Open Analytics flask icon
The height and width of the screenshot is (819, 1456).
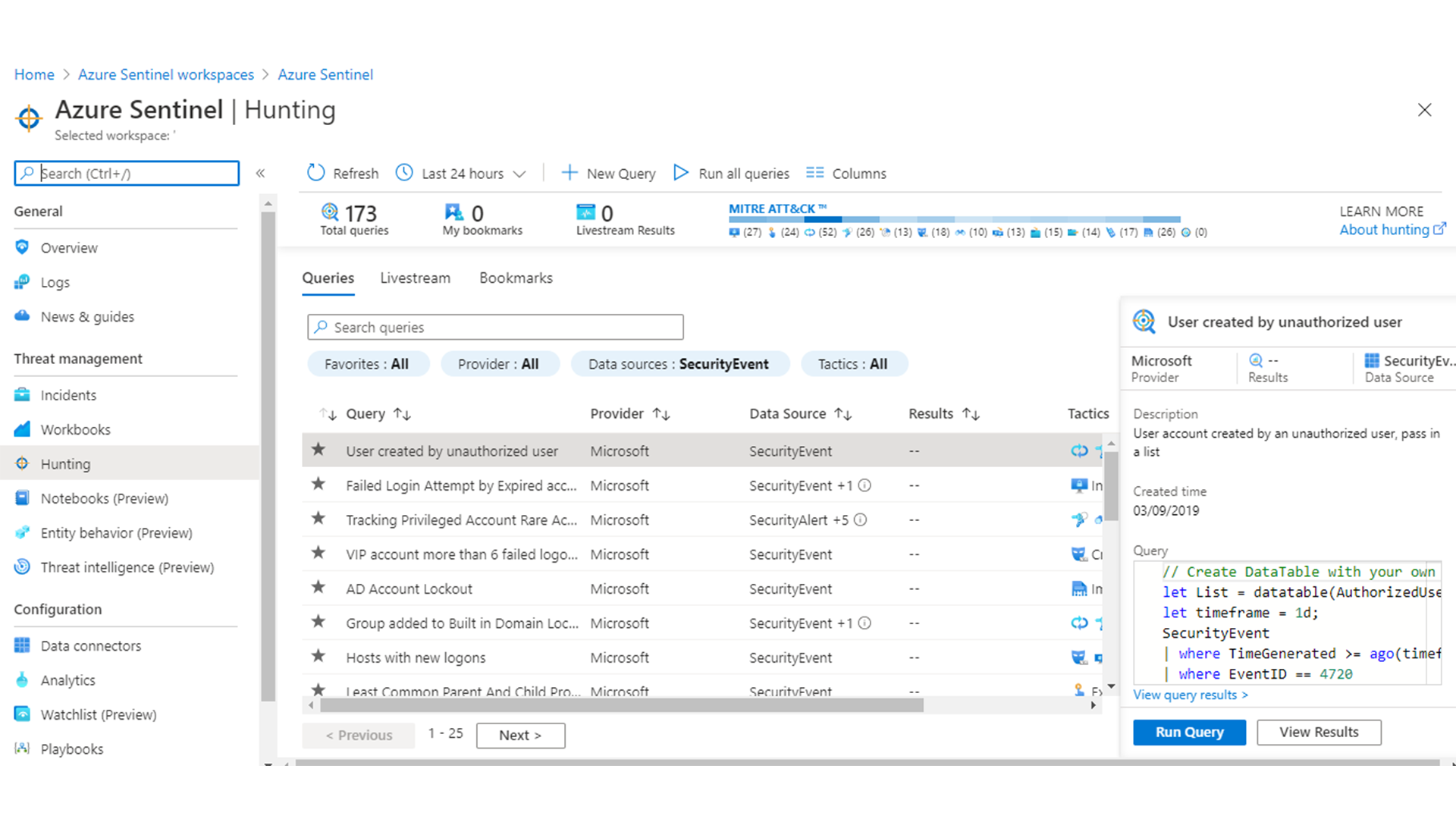point(22,679)
